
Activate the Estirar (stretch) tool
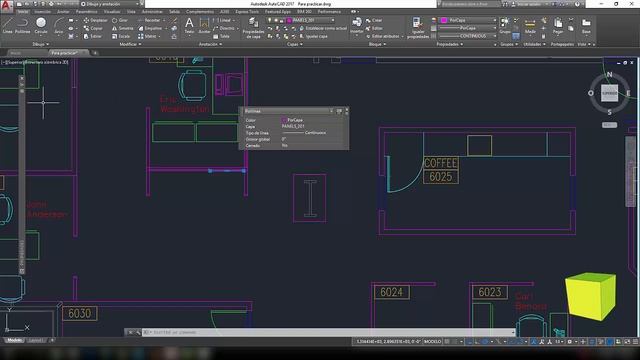(93, 36)
